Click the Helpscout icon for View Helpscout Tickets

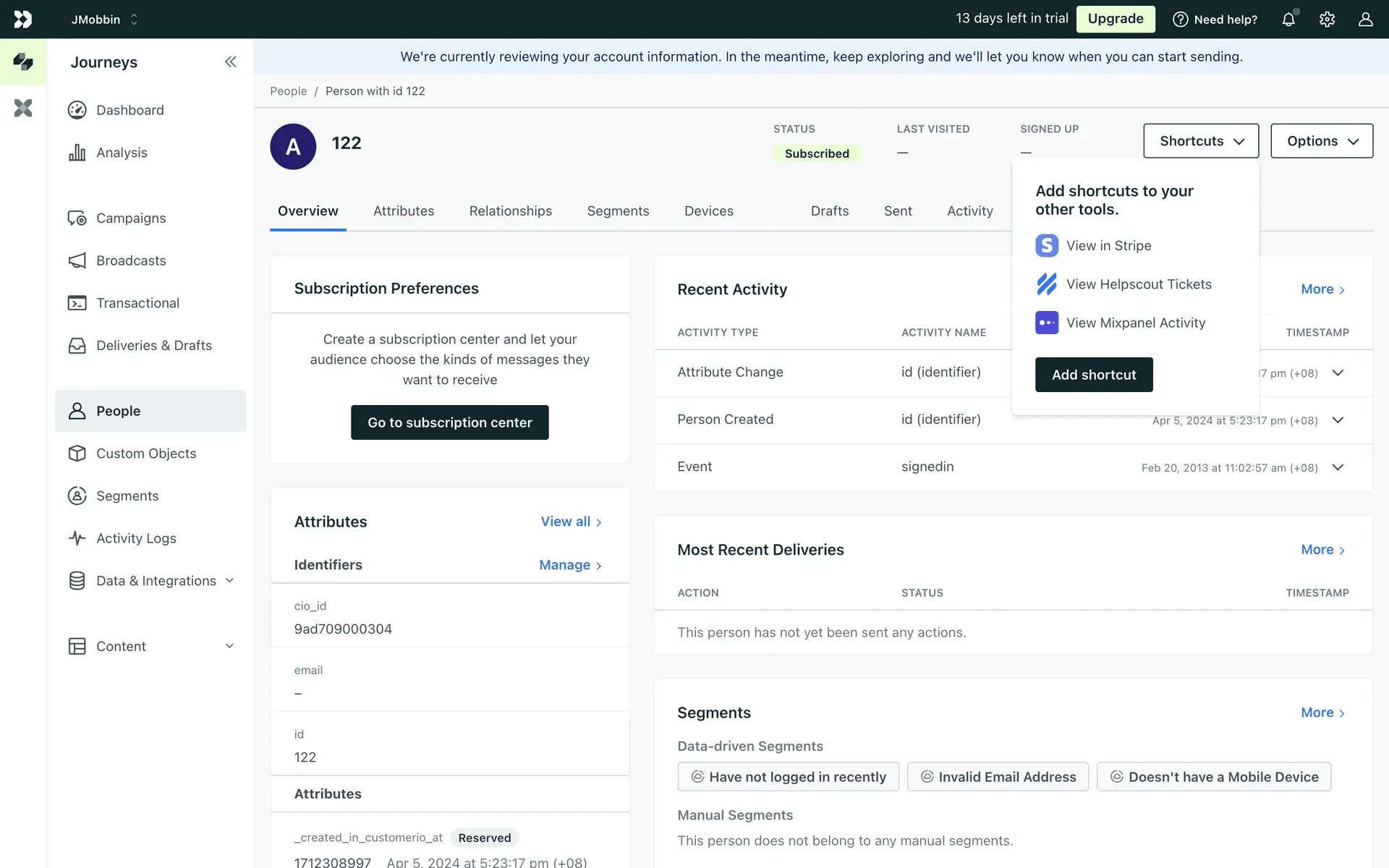pyautogui.click(x=1047, y=284)
